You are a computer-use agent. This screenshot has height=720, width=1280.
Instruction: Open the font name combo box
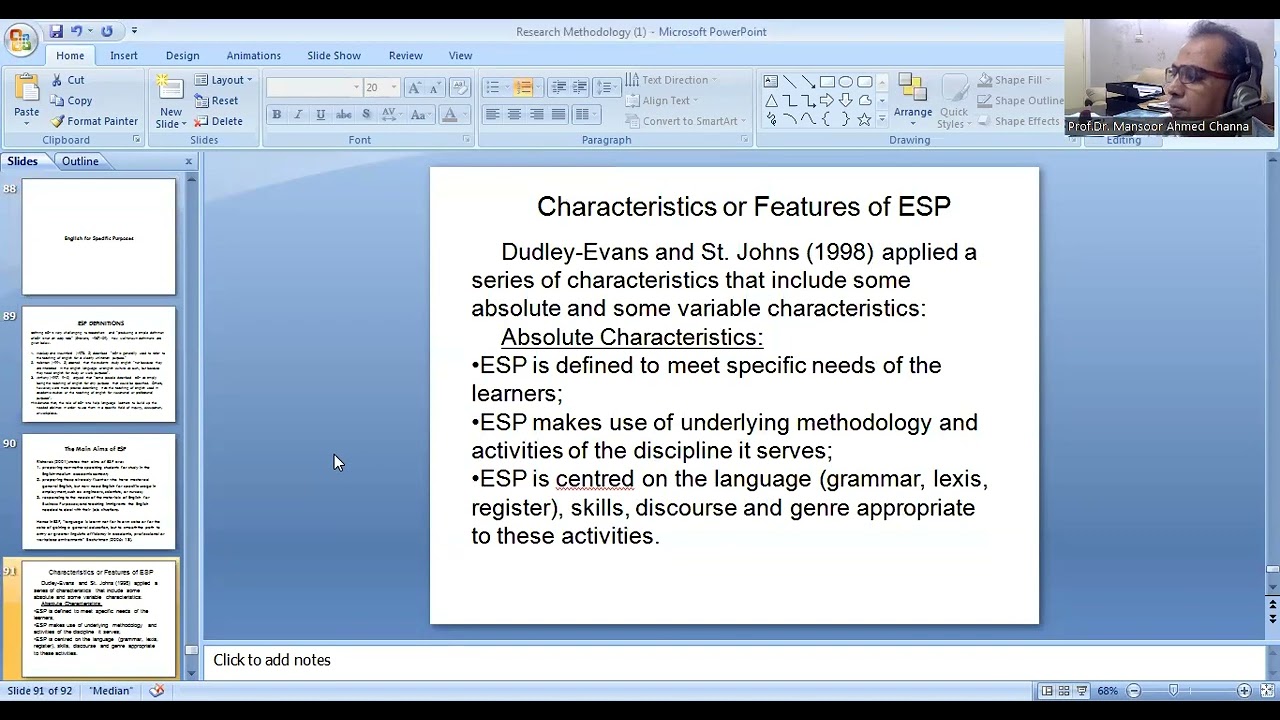314,87
